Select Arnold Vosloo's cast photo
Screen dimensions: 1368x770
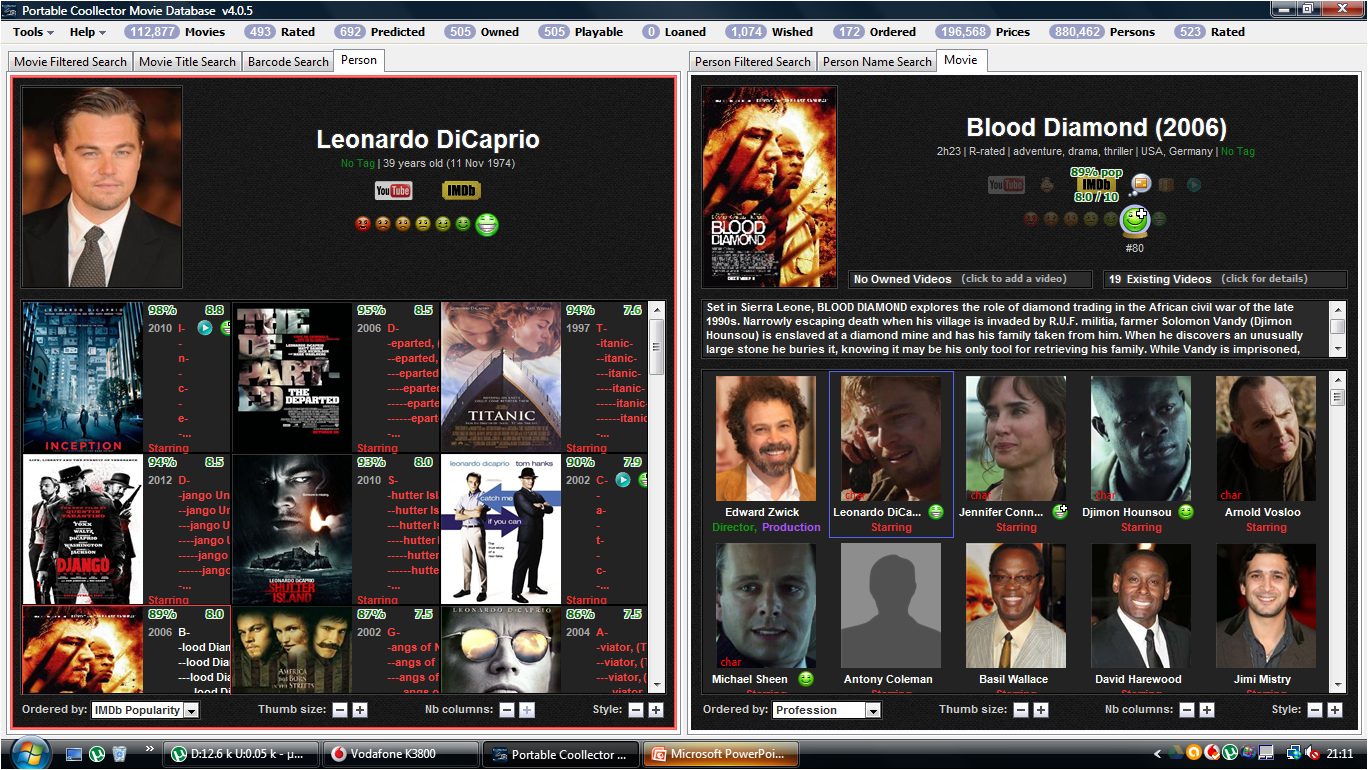tap(1265, 438)
